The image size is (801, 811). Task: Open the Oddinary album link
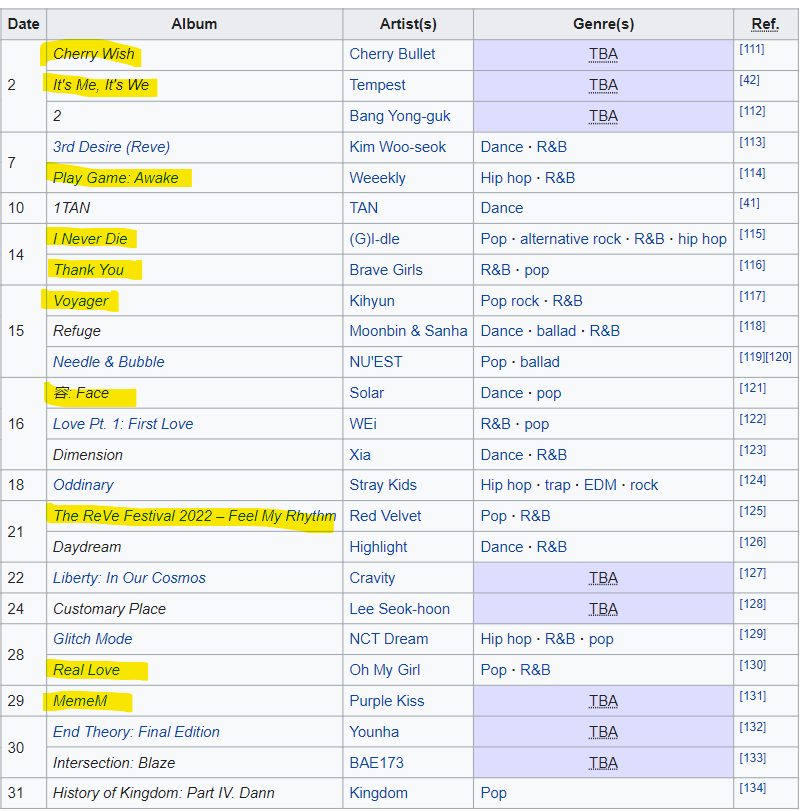83,486
